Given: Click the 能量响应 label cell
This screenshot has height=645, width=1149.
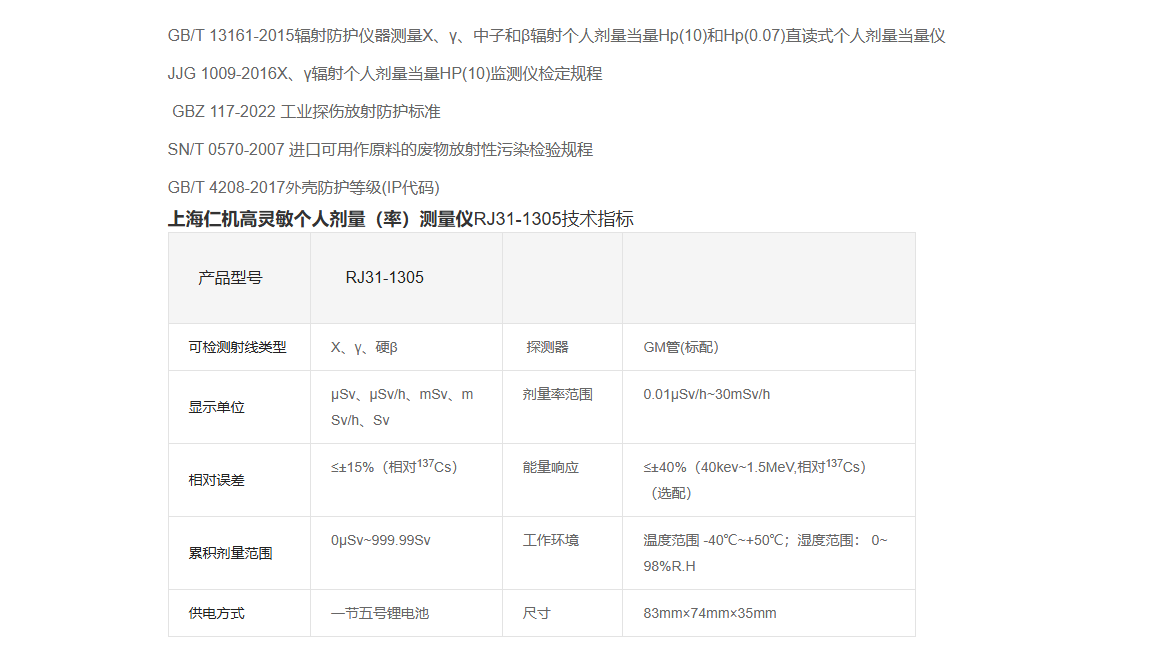Looking at the screenshot, I should point(563,480).
